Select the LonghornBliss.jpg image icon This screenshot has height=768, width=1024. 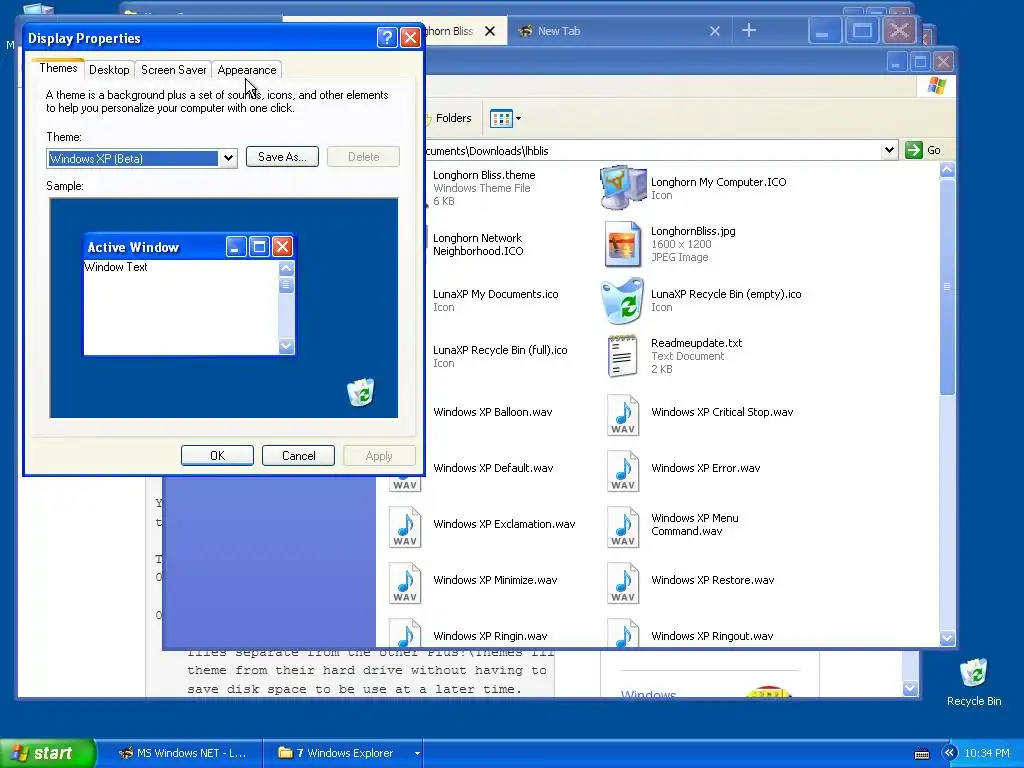click(622, 244)
